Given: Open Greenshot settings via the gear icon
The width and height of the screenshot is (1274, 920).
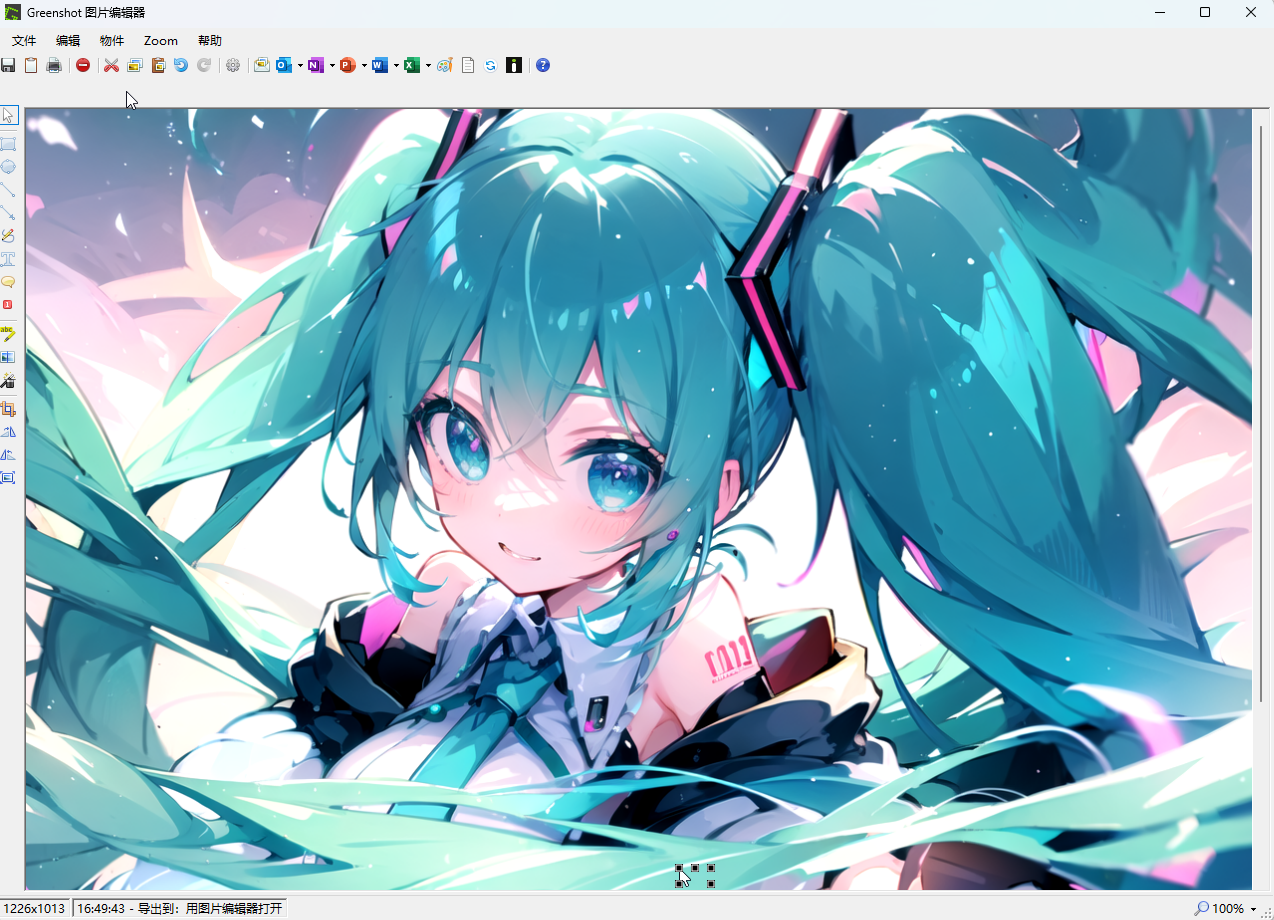Looking at the screenshot, I should click(x=233, y=65).
